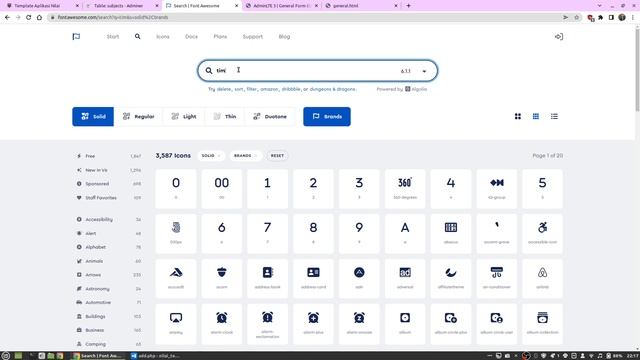Switch to the roomy grid view
Viewport: 640px width, 360px height.
click(x=518, y=117)
